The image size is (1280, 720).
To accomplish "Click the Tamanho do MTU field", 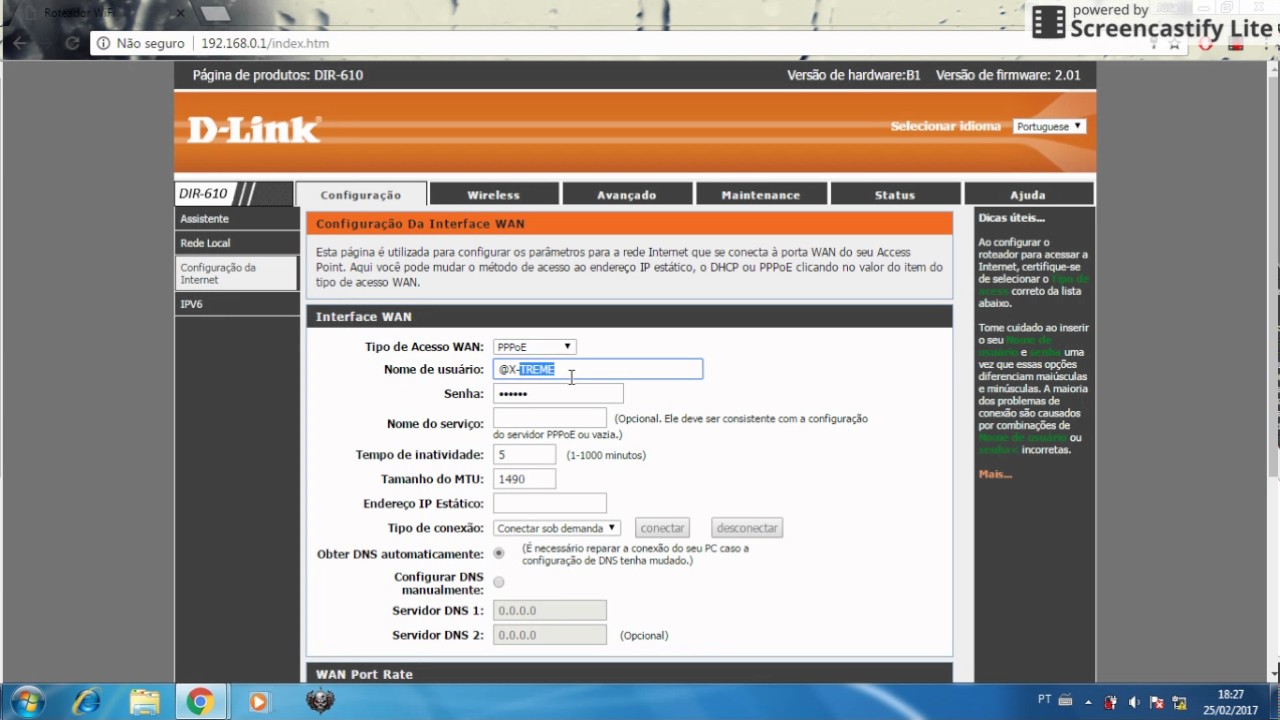I will coord(524,479).
